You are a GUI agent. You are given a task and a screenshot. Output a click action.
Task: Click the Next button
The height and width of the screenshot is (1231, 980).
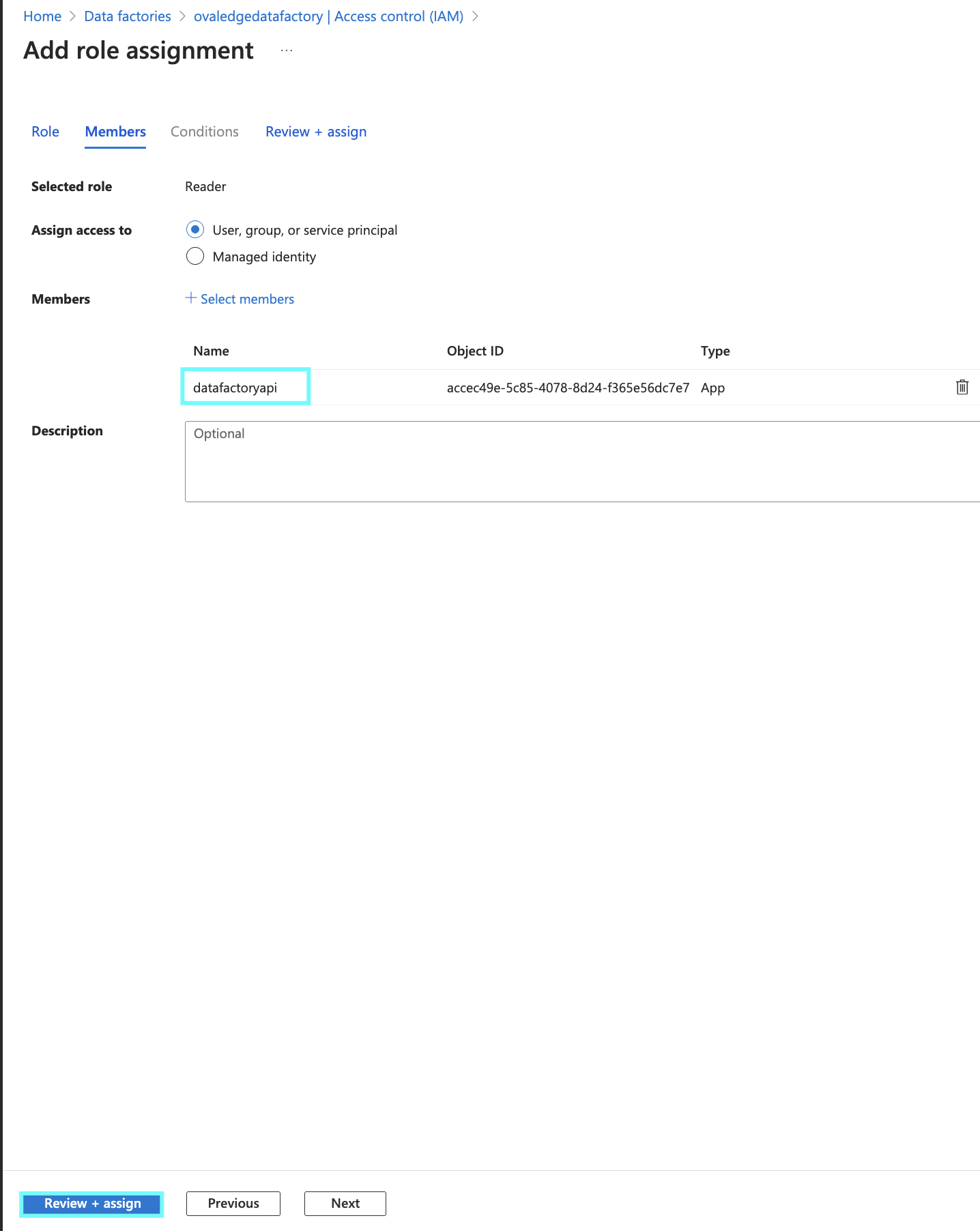[345, 1203]
